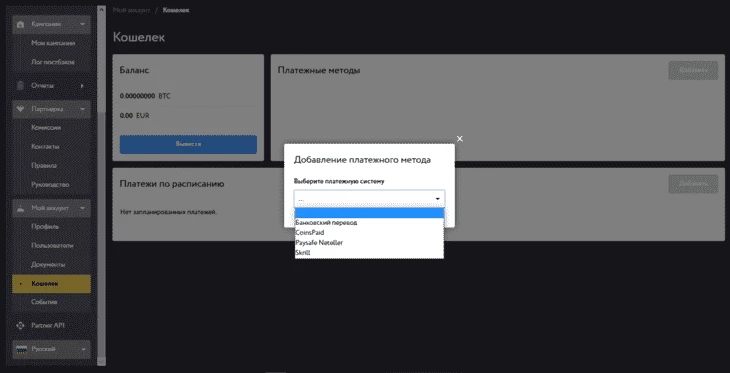Open the Правила page
This screenshot has height=373, width=730.
coord(44,166)
